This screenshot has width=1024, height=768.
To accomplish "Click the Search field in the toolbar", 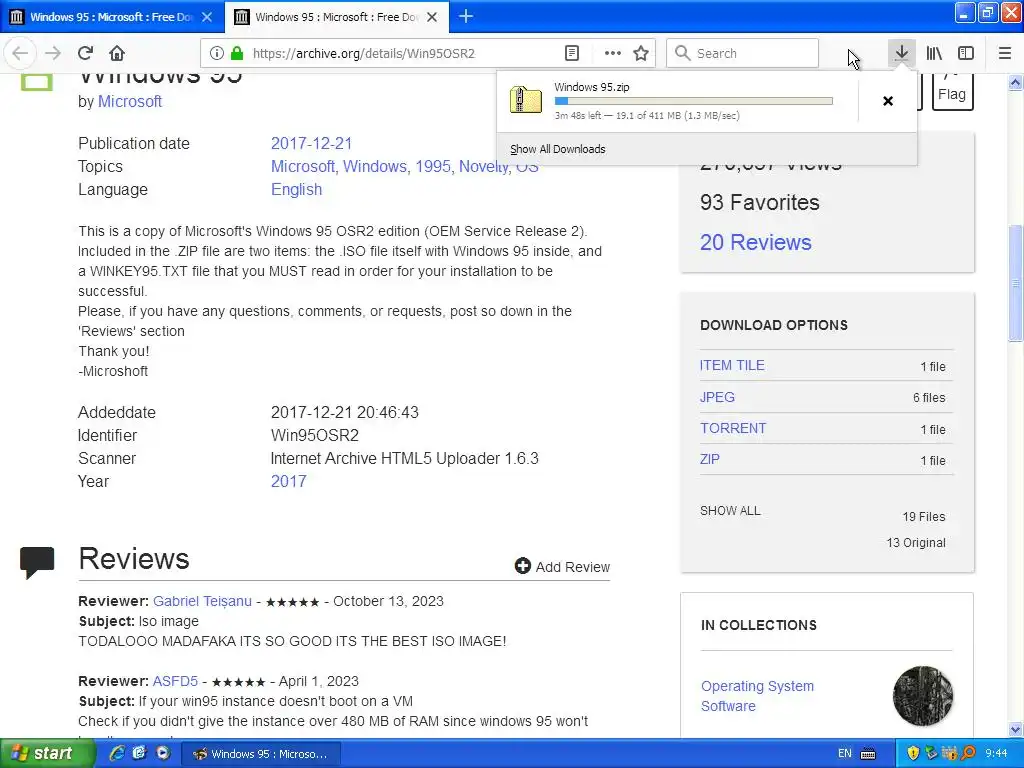I will point(743,53).
